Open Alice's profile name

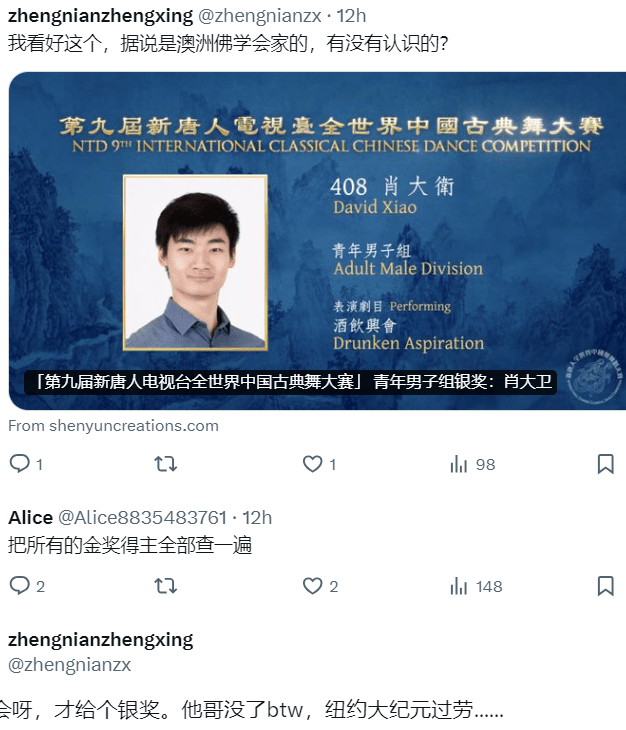(31, 517)
